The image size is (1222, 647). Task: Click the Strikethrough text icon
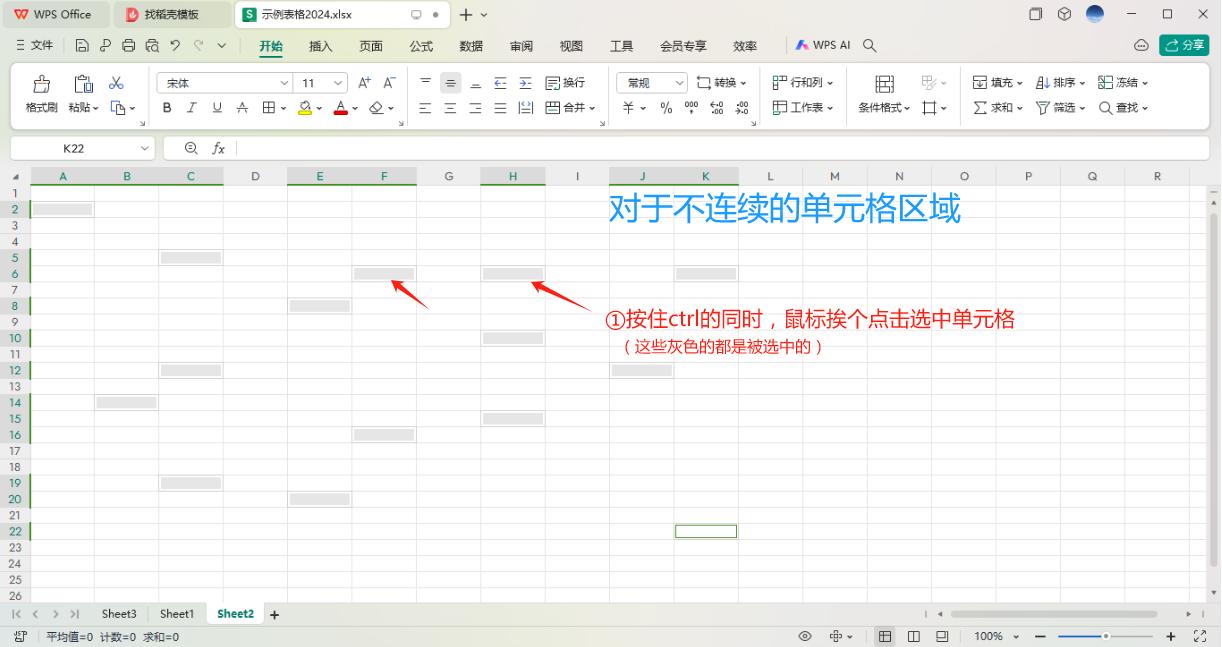click(x=242, y=108)
